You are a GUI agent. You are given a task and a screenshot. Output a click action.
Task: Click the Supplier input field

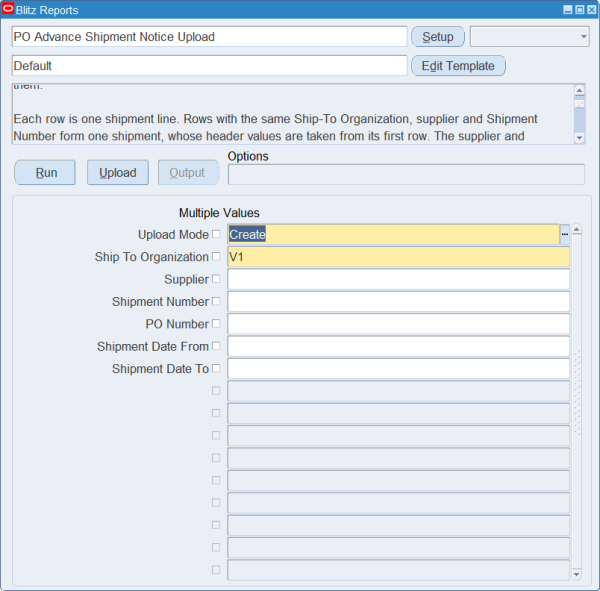[x=398, y=279]
